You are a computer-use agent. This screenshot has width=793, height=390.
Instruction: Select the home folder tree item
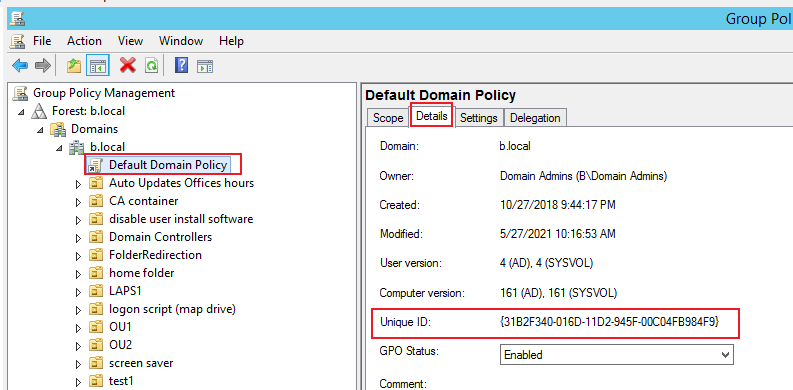pos(142,273)
